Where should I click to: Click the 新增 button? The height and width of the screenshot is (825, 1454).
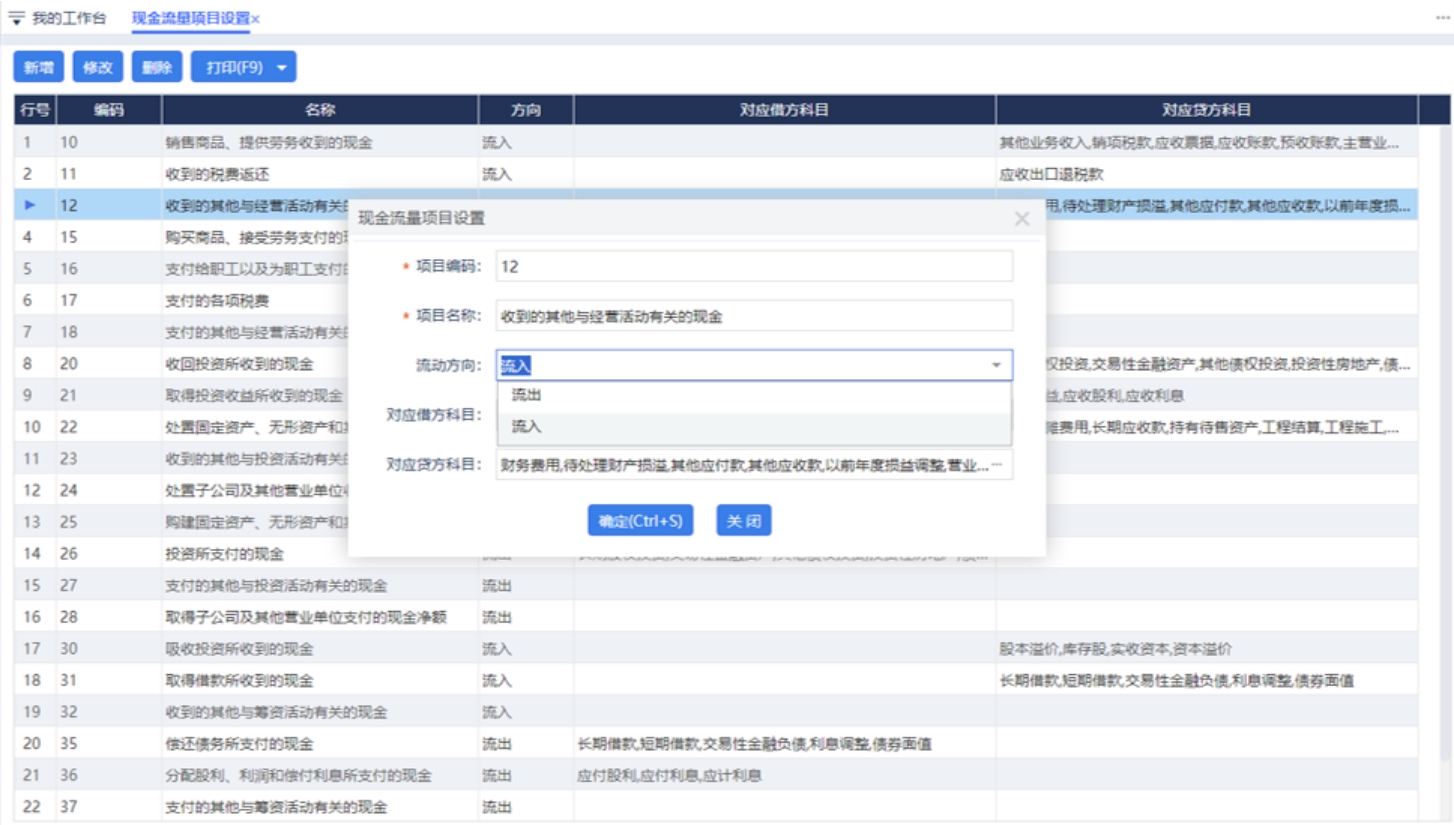pos(39,68)
